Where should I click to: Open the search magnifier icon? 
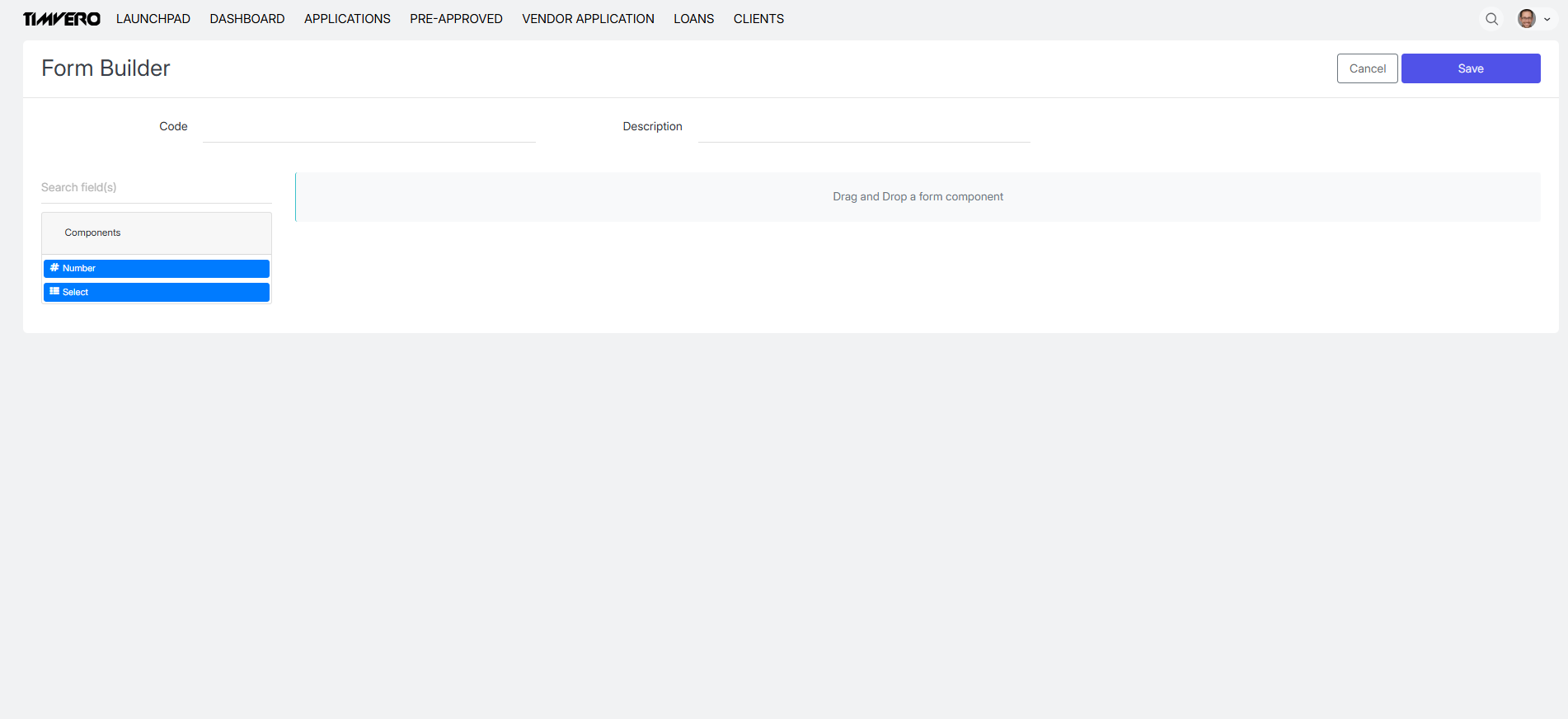coord(1491,19)
